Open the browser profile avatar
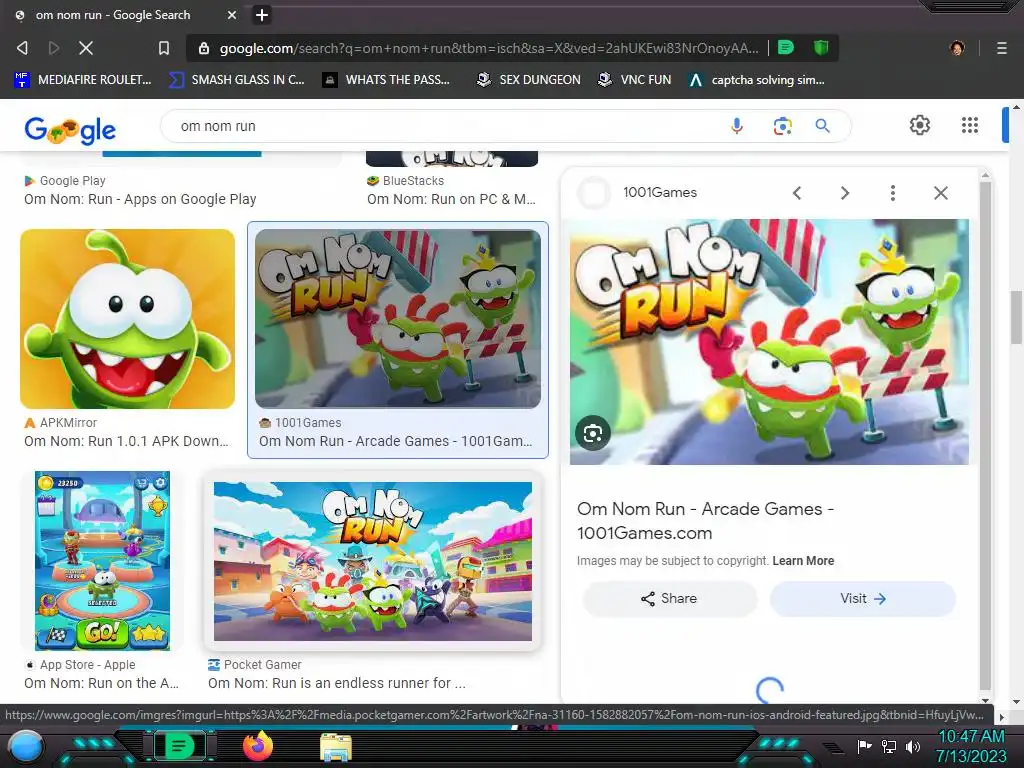 coord(957,48)
